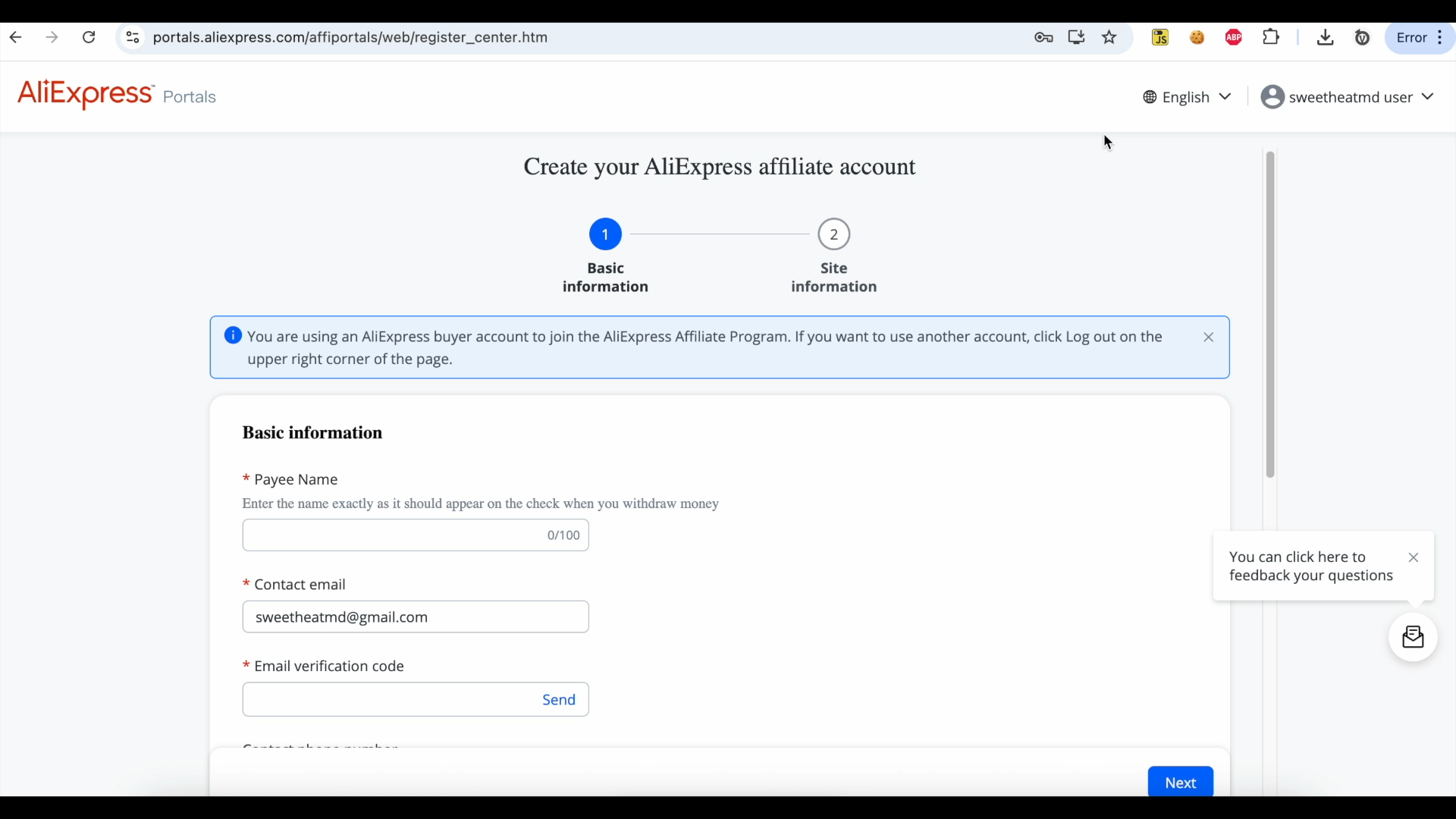Go back to the previous page

(x=16, y=37)
